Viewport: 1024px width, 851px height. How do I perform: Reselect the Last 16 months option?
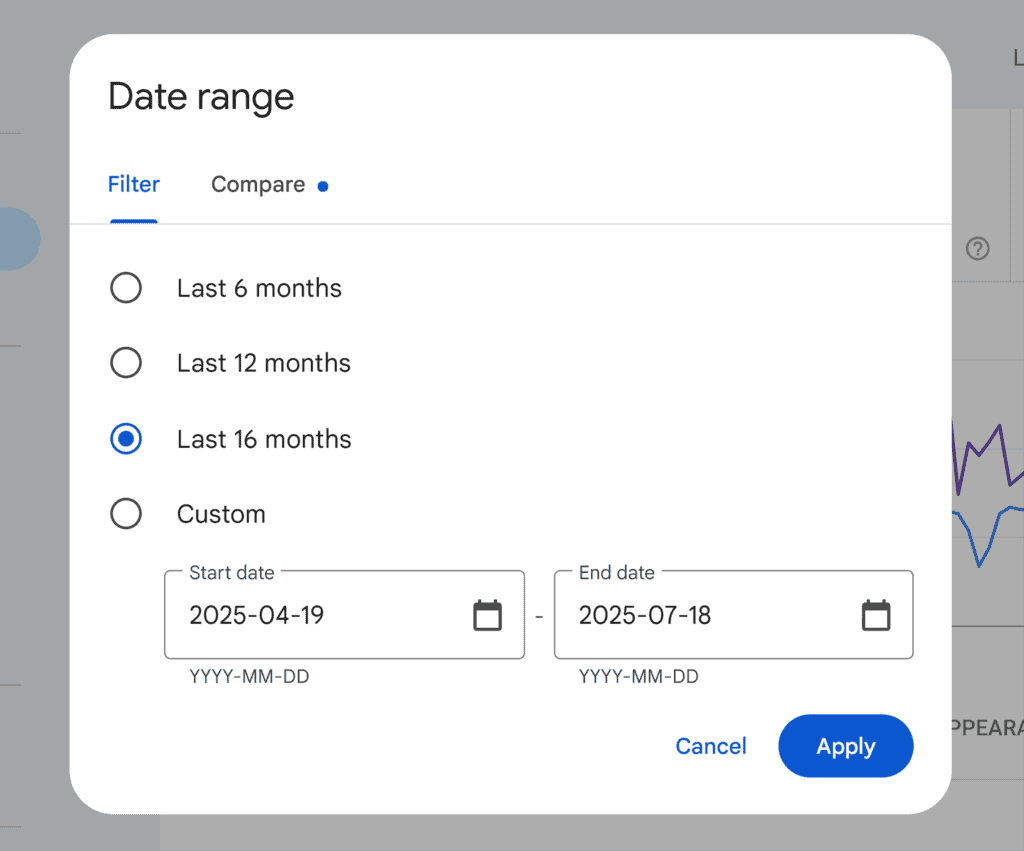click(126, 438)
